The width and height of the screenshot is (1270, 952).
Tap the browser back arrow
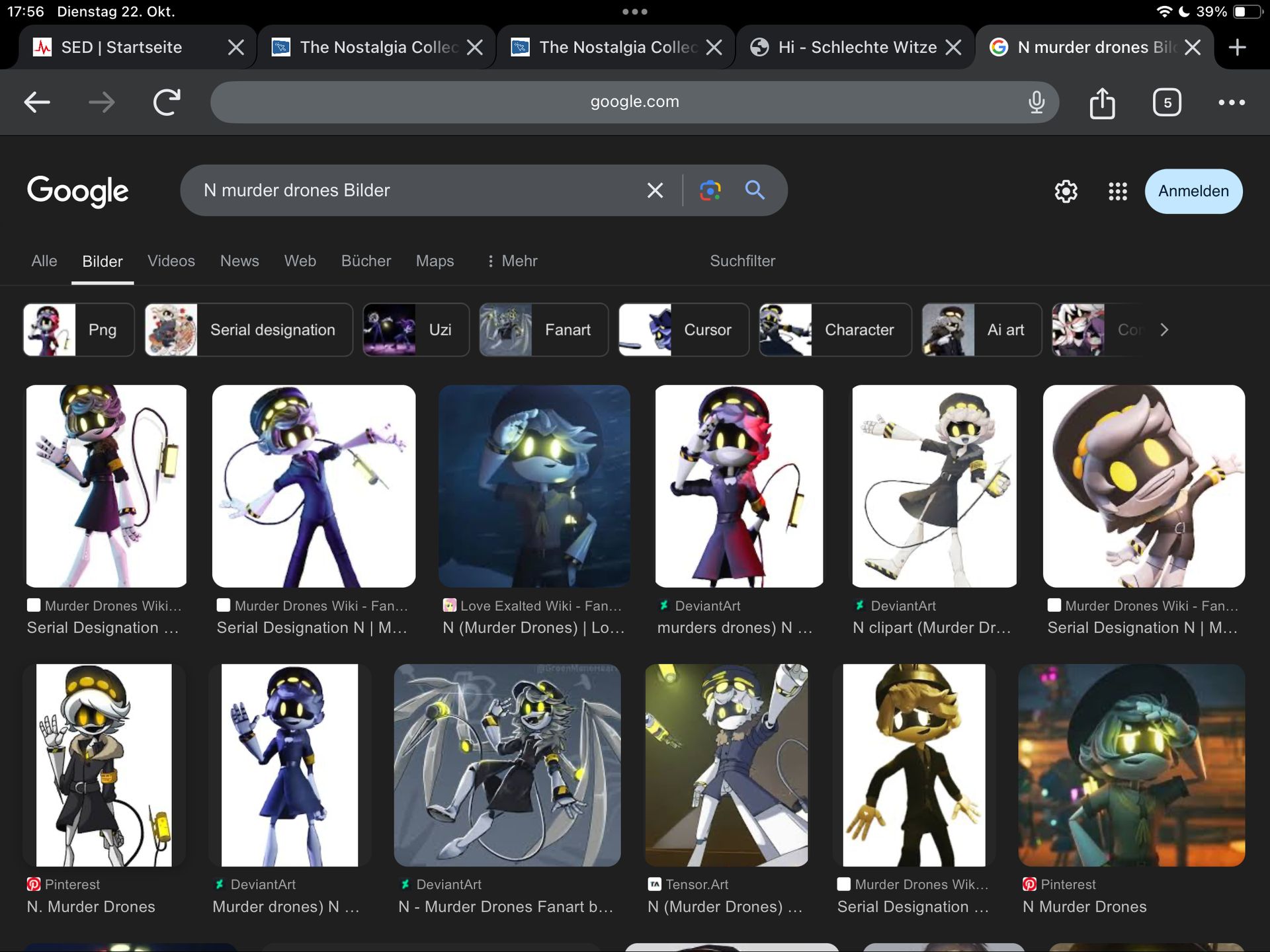[37, 102]
